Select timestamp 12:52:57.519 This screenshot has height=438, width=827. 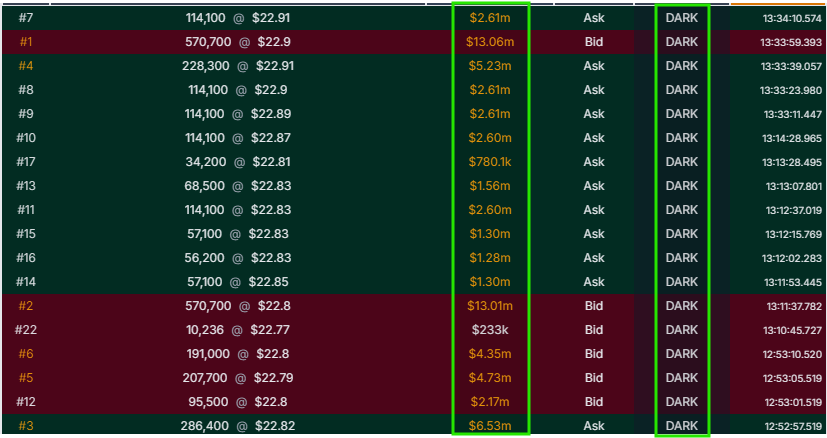793,426
